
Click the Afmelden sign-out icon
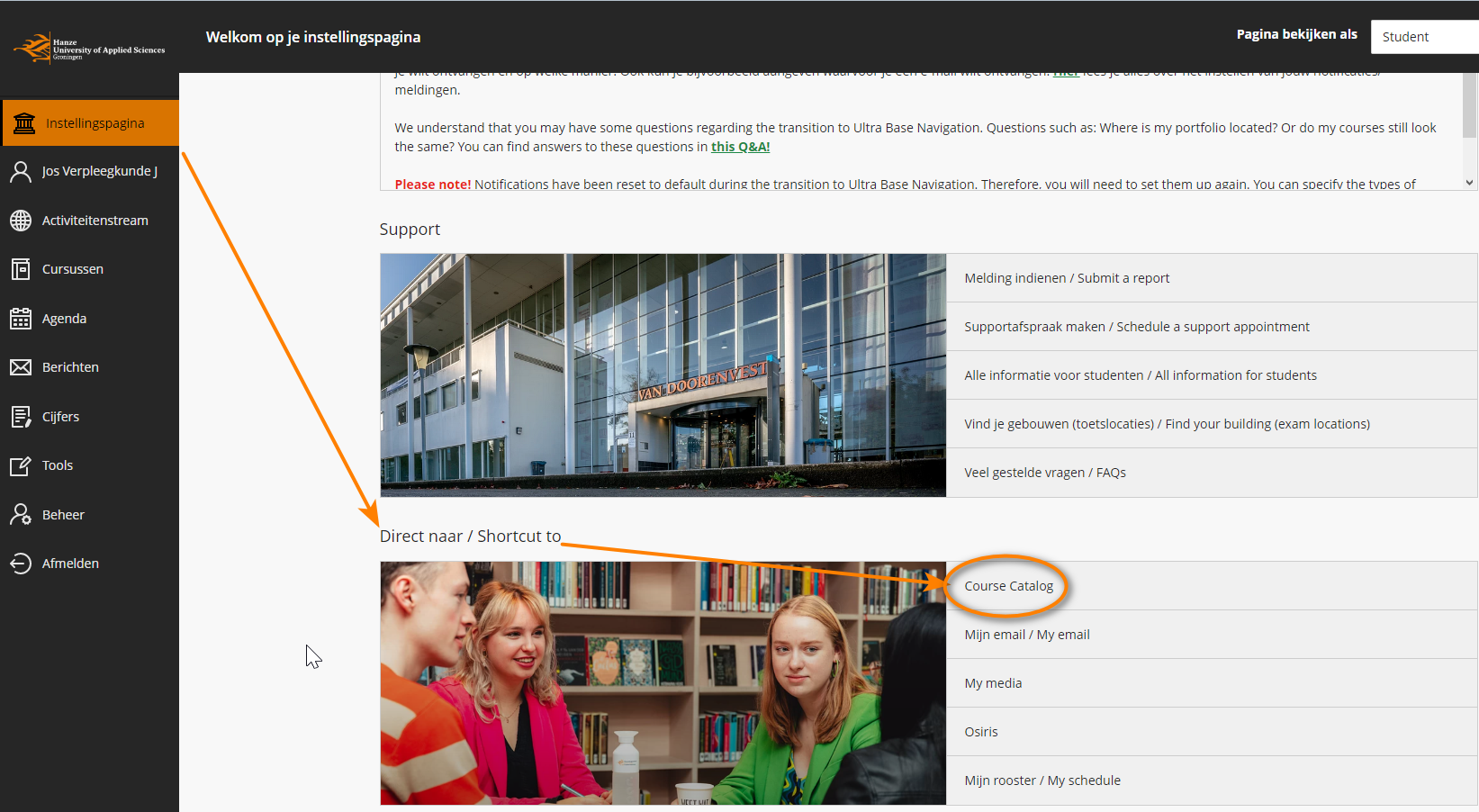coord(21,564)
